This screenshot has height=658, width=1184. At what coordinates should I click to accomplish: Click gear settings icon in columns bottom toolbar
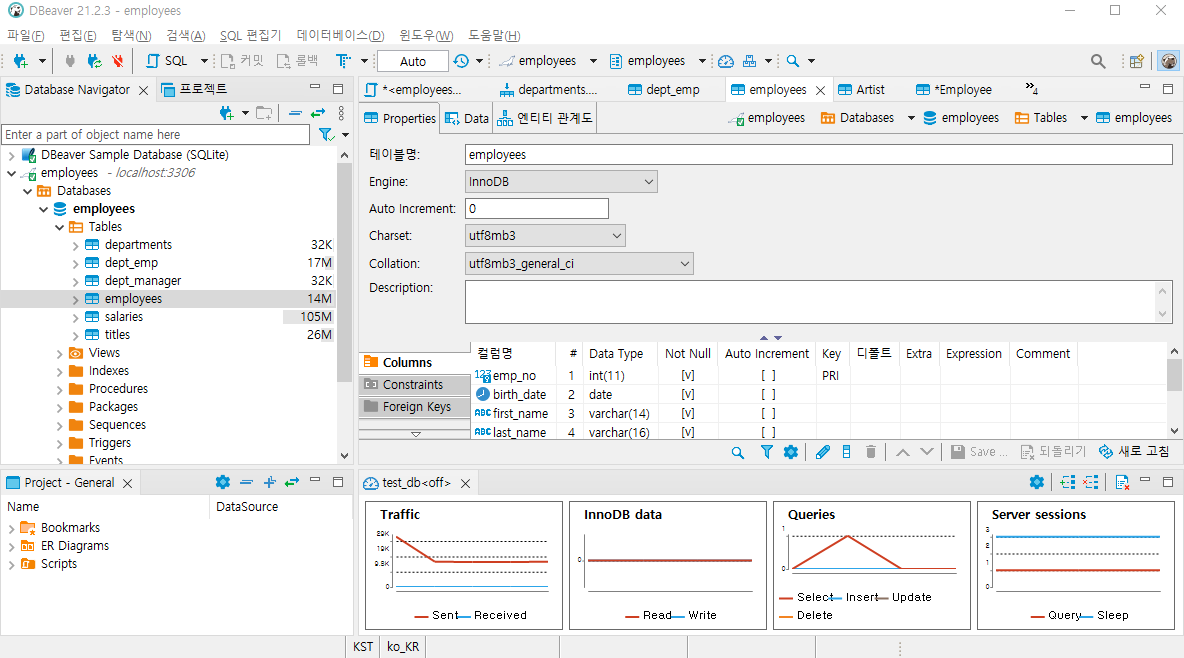(791, 452)
